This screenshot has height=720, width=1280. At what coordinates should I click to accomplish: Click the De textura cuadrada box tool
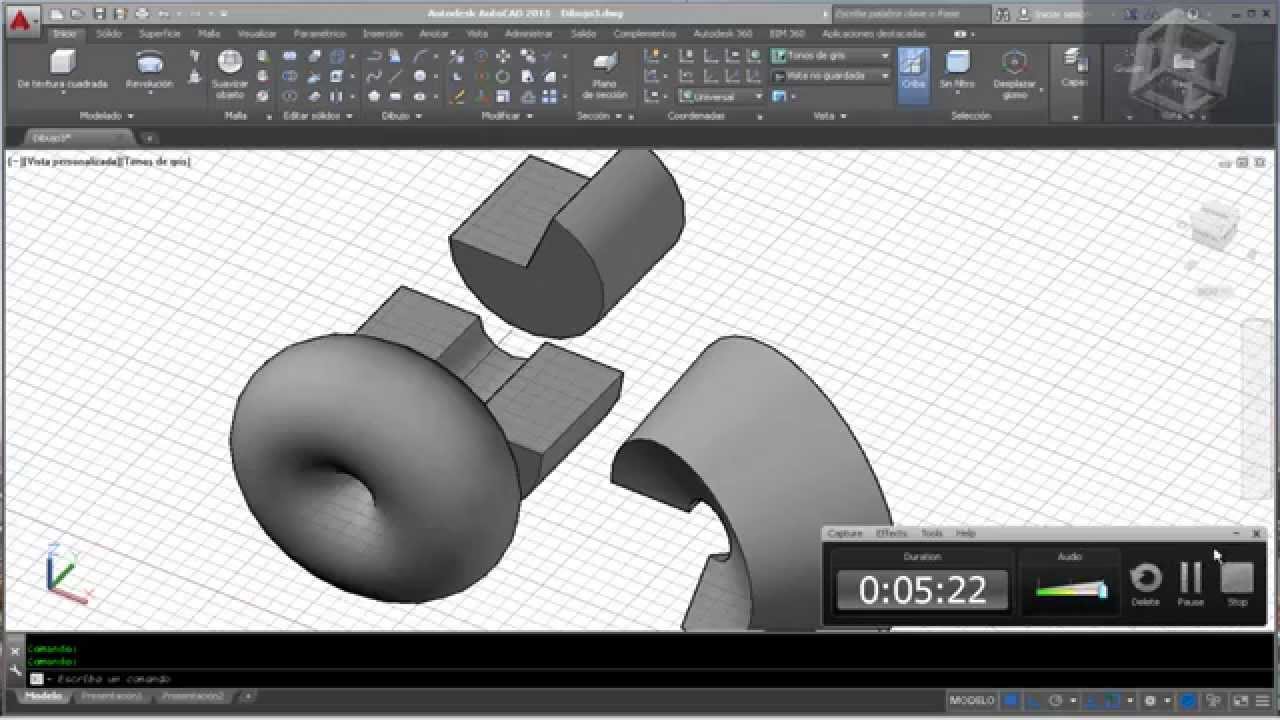coord(62,70)
